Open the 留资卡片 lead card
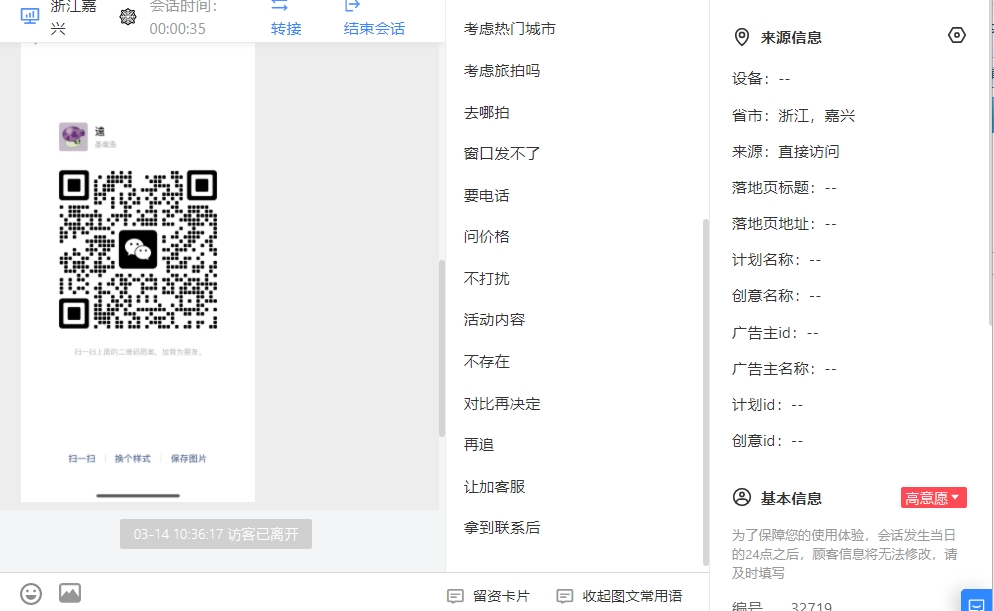Screen dimensions: 994x611 point(488,596)
